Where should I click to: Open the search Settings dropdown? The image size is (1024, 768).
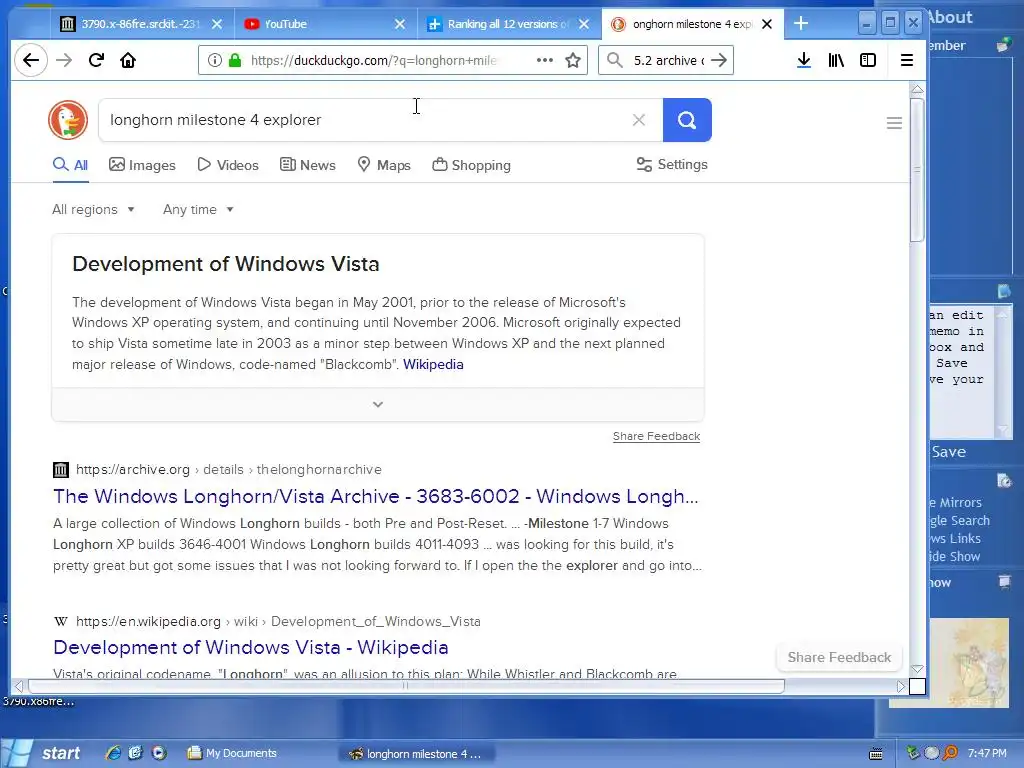coord(672,165)
